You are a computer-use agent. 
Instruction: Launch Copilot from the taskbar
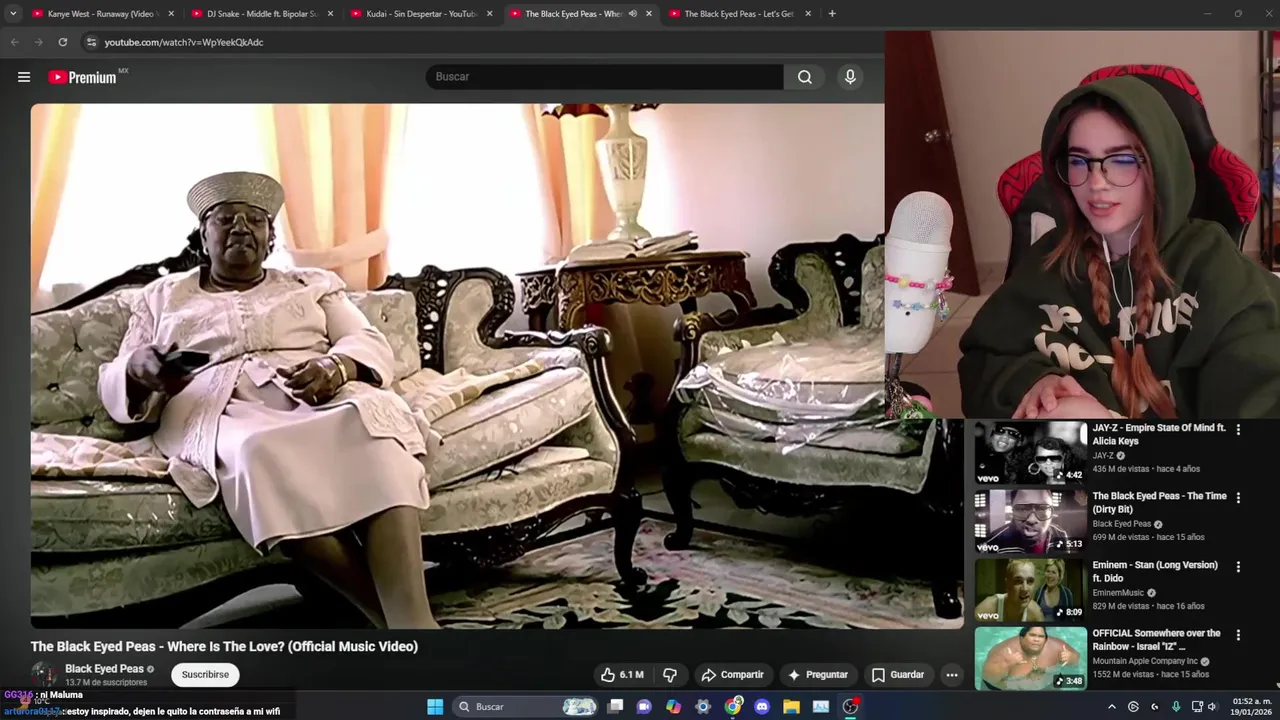[673, 707]
